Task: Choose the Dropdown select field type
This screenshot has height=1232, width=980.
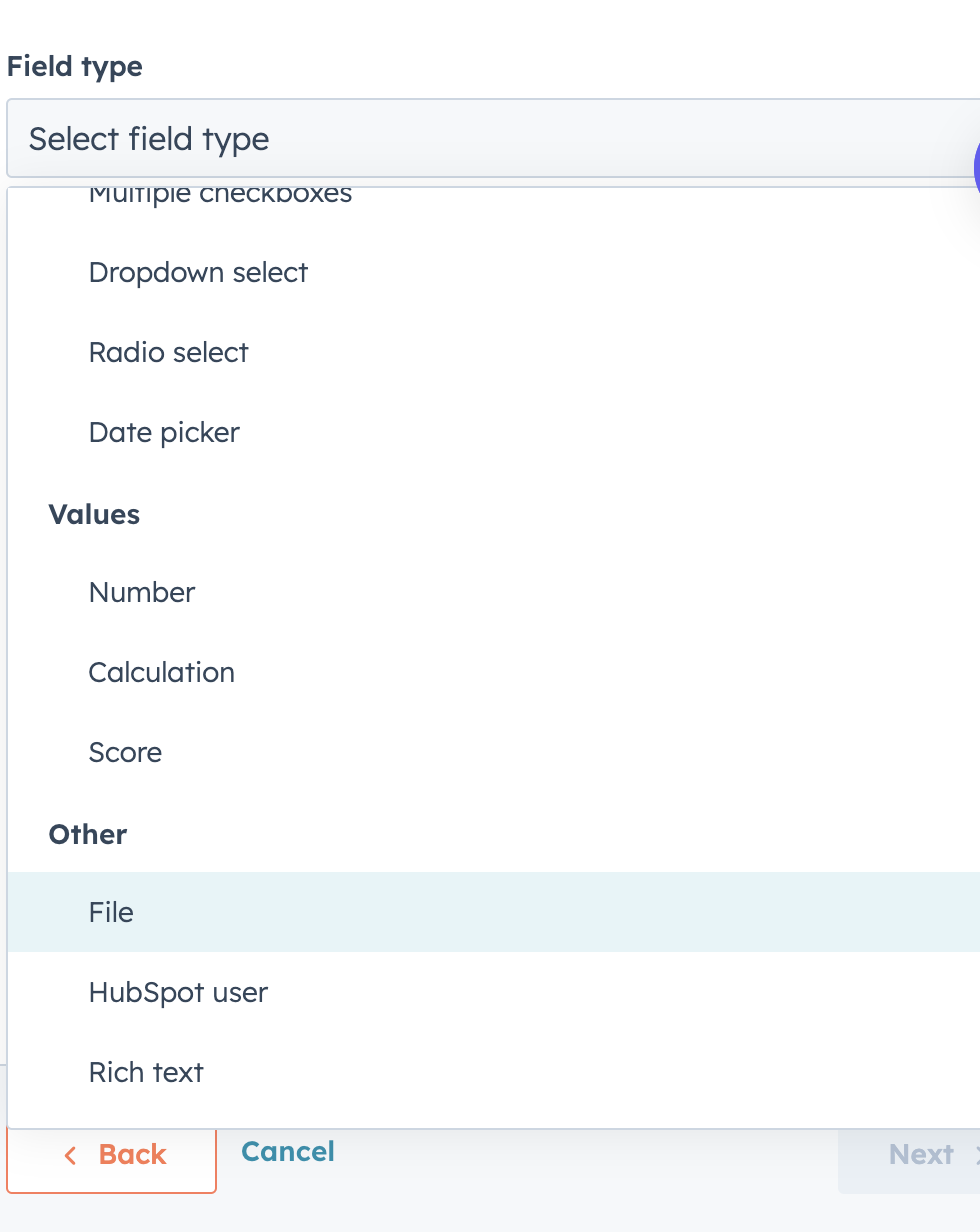Action: tap(198, 272)
